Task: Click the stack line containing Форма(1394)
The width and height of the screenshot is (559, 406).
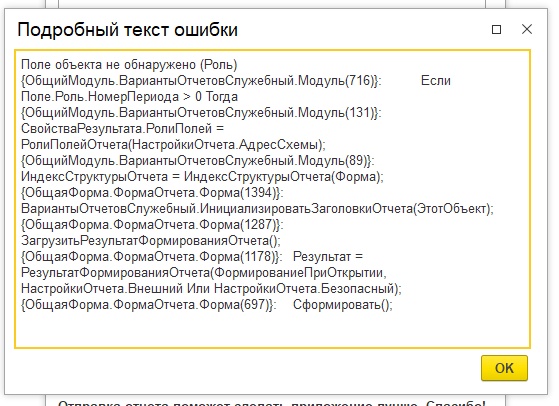Action: [x=152, y=193]
